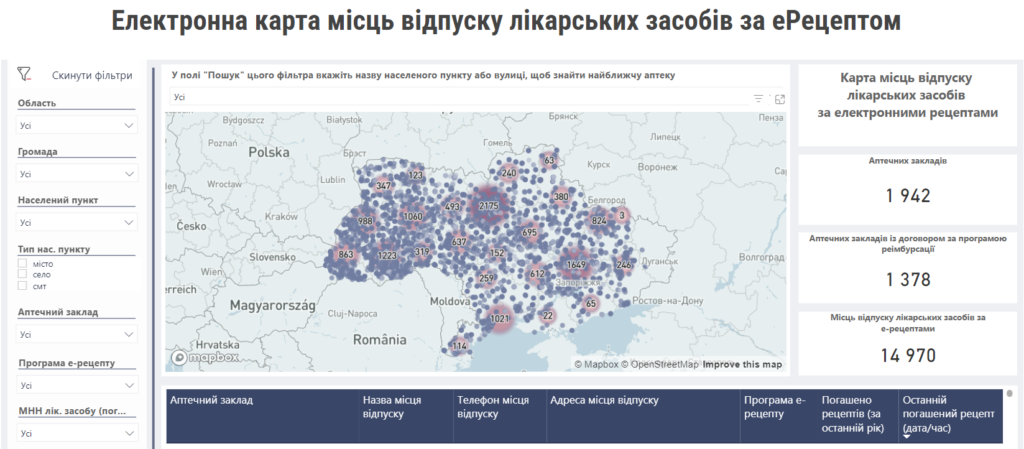Open the Improve this map link
This screenshot has width=1024, height=449.
(x=742, y=364)
